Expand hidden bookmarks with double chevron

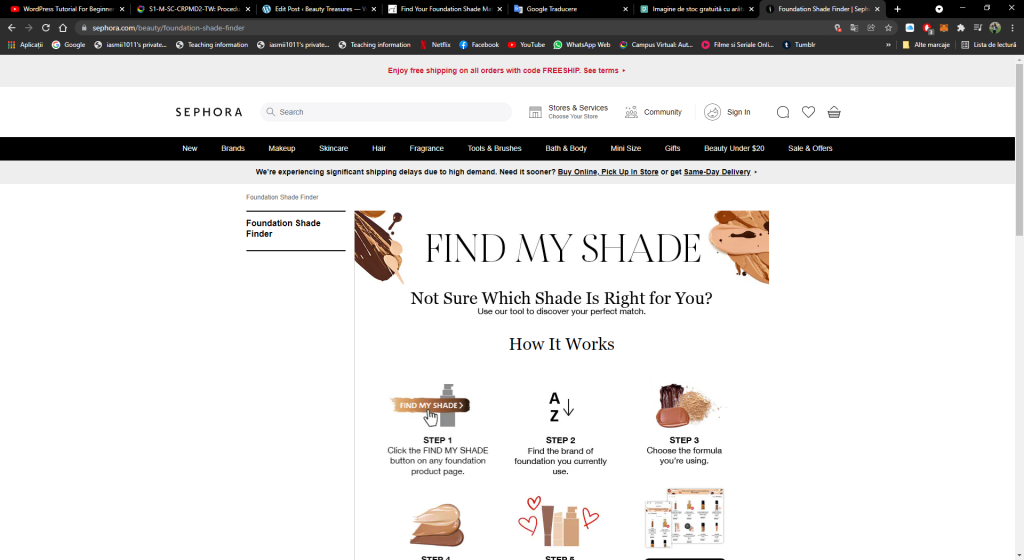[x=888, y=45]
